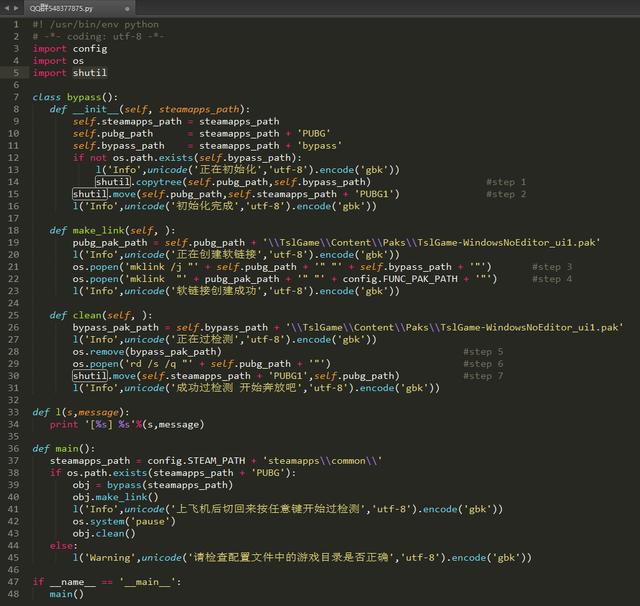The image size is (640, 606).
Task: Click the 'steamapps_path' parameter of __init__
Action: pos(199,109)
